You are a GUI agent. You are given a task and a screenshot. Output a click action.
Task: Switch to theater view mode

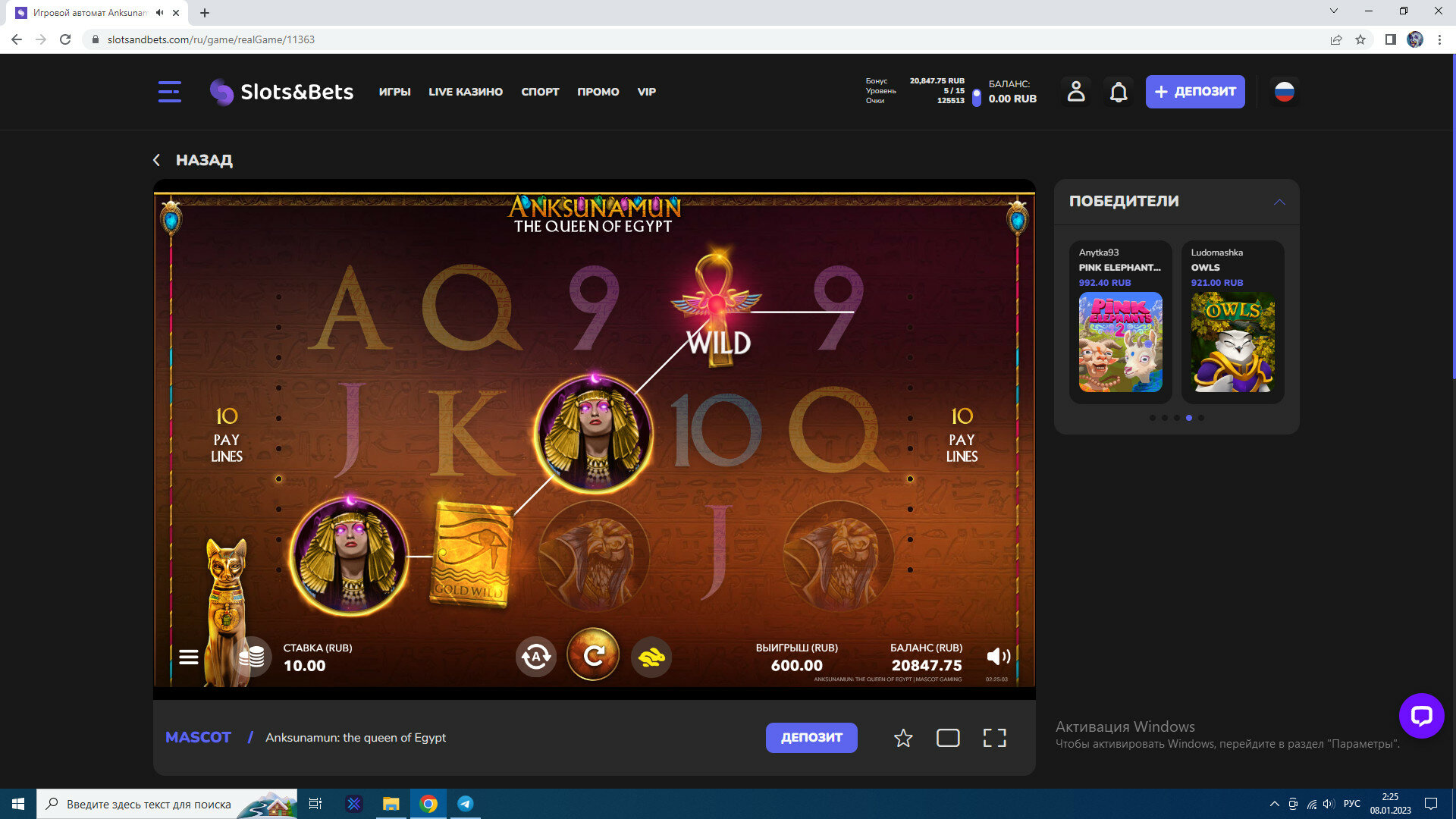click(948, 738)
